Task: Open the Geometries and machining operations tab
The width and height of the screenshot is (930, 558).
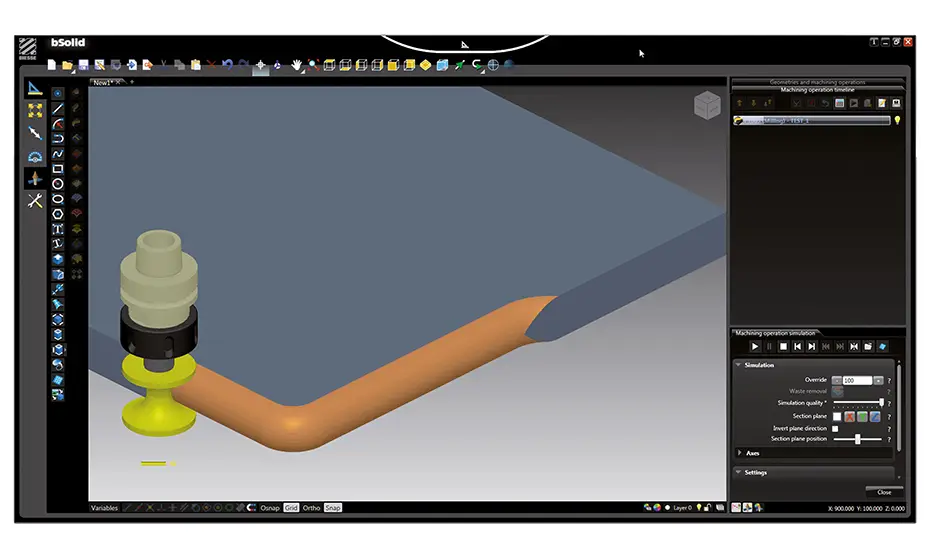Action: coord(817,82)
